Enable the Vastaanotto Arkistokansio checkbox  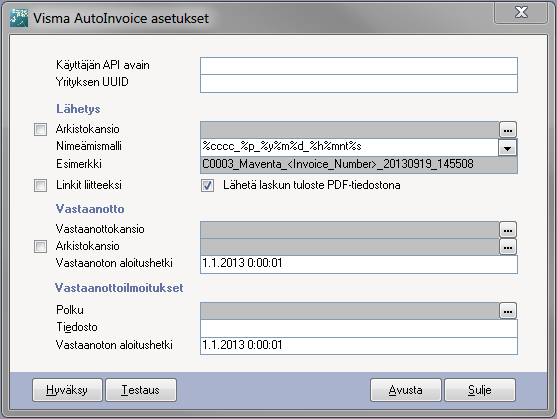point(40,246)
